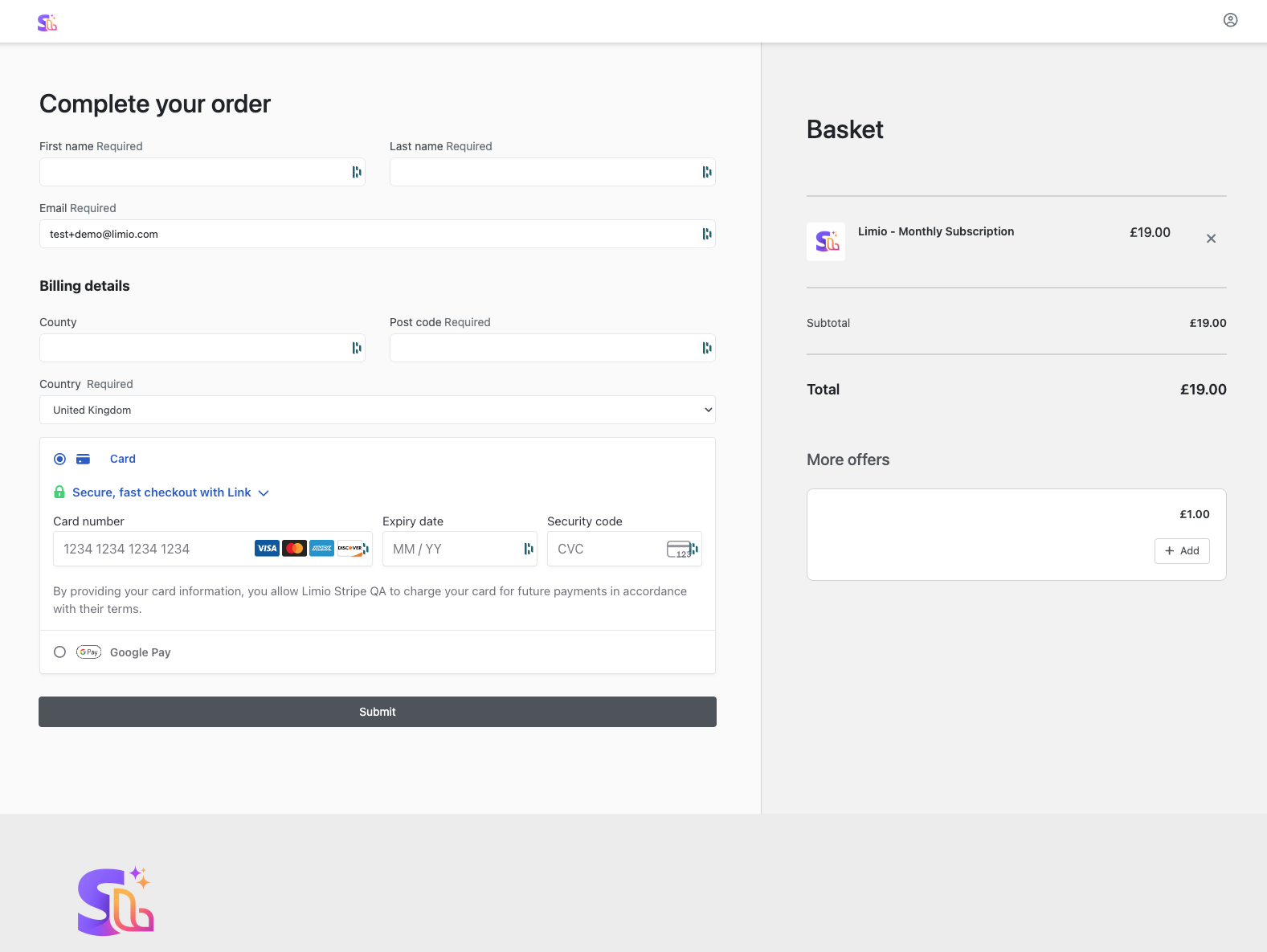Image resolution: width=1267 pixels, height=952 pixels.
Task: Click the password manager icon in Post code field
Action: 707,348
